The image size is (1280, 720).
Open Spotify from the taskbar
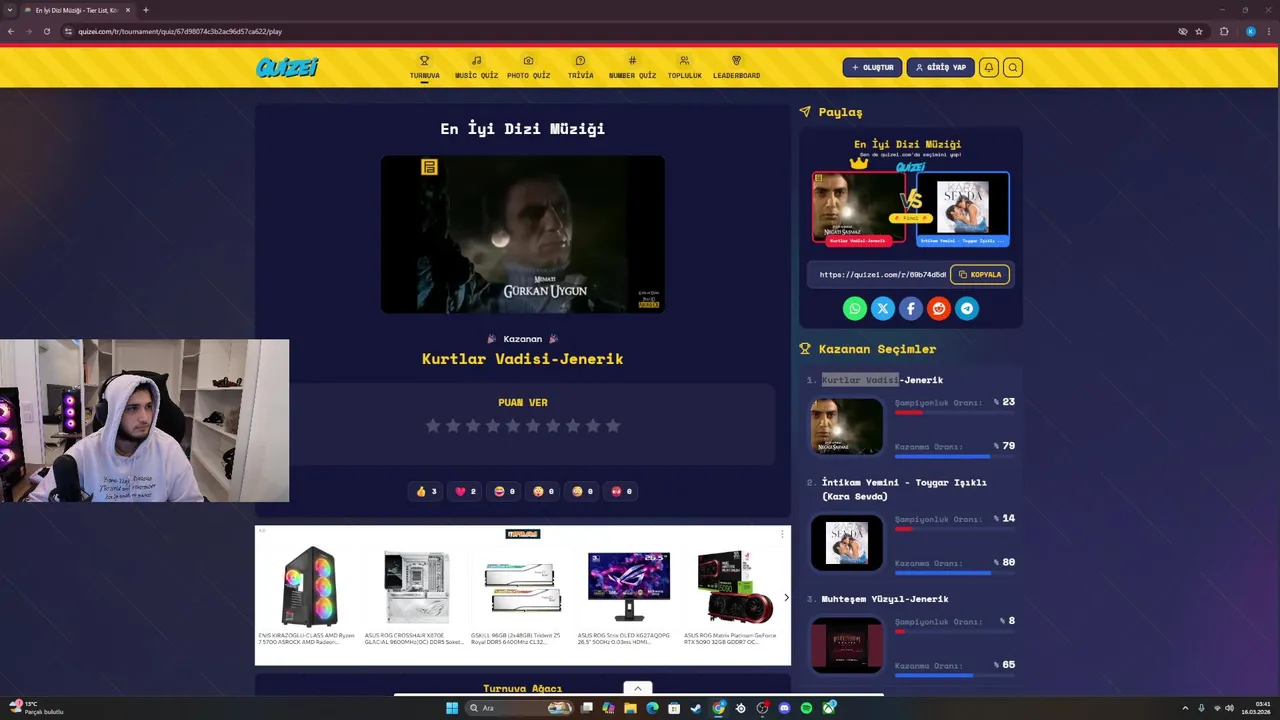(x=806, y=708)
